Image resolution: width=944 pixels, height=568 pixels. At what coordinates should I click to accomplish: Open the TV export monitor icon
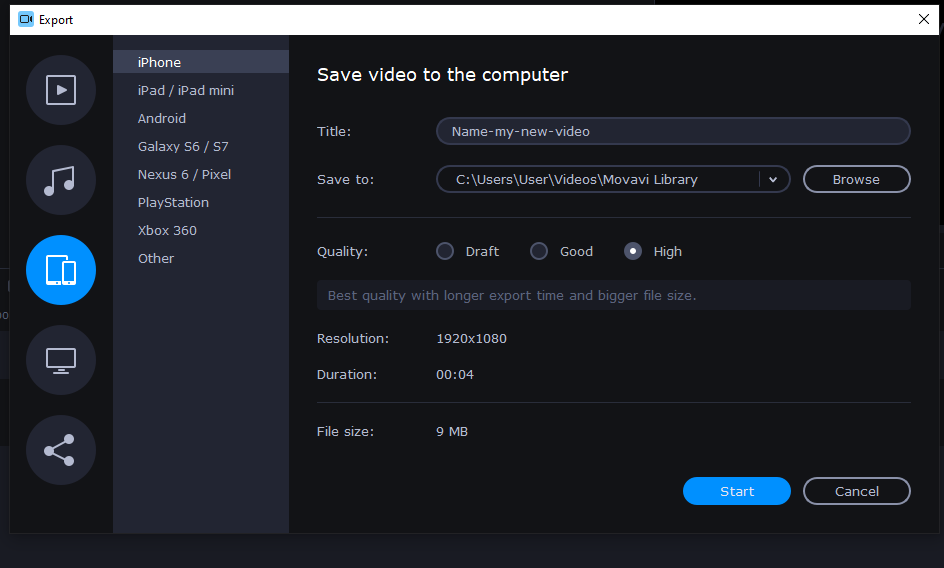click(61, 360)
